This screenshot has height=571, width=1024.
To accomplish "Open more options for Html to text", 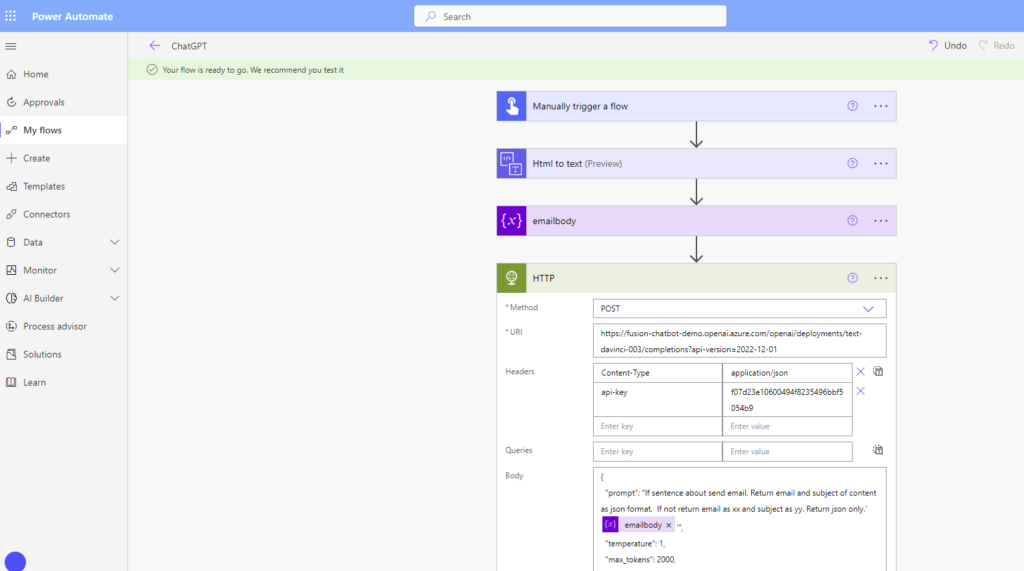I will click(x=881, y=163).
